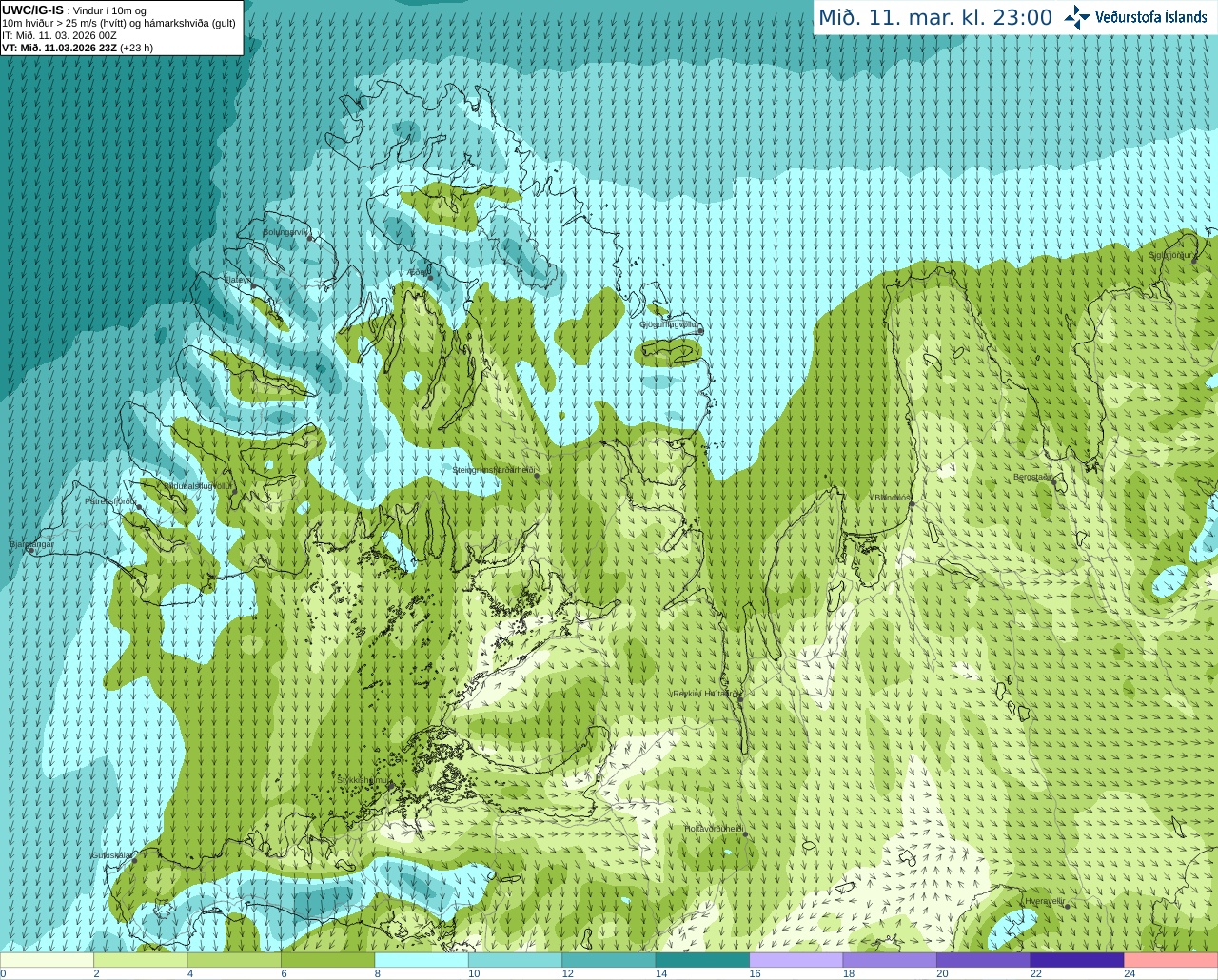This screenshot has height=980, width=1218.
Task: Select the Stykkishólmur station label
Action: [x=363, y=780]
